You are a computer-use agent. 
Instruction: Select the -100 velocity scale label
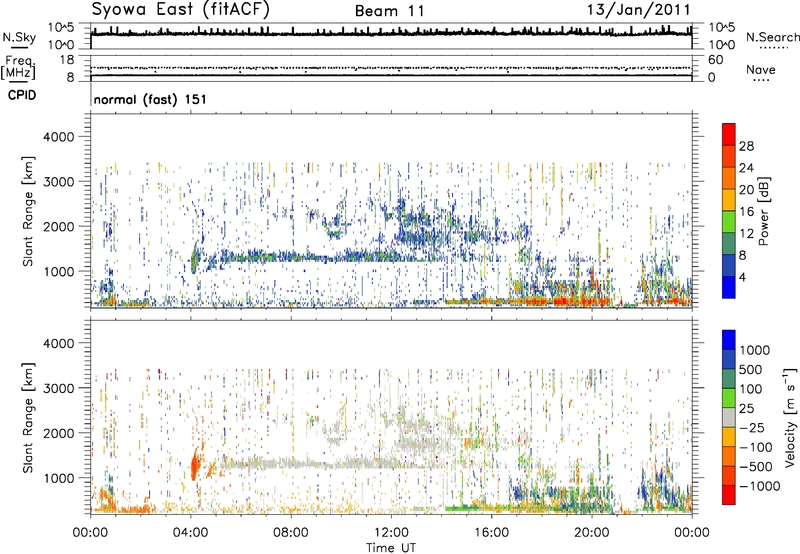click(x=756, y=447)
